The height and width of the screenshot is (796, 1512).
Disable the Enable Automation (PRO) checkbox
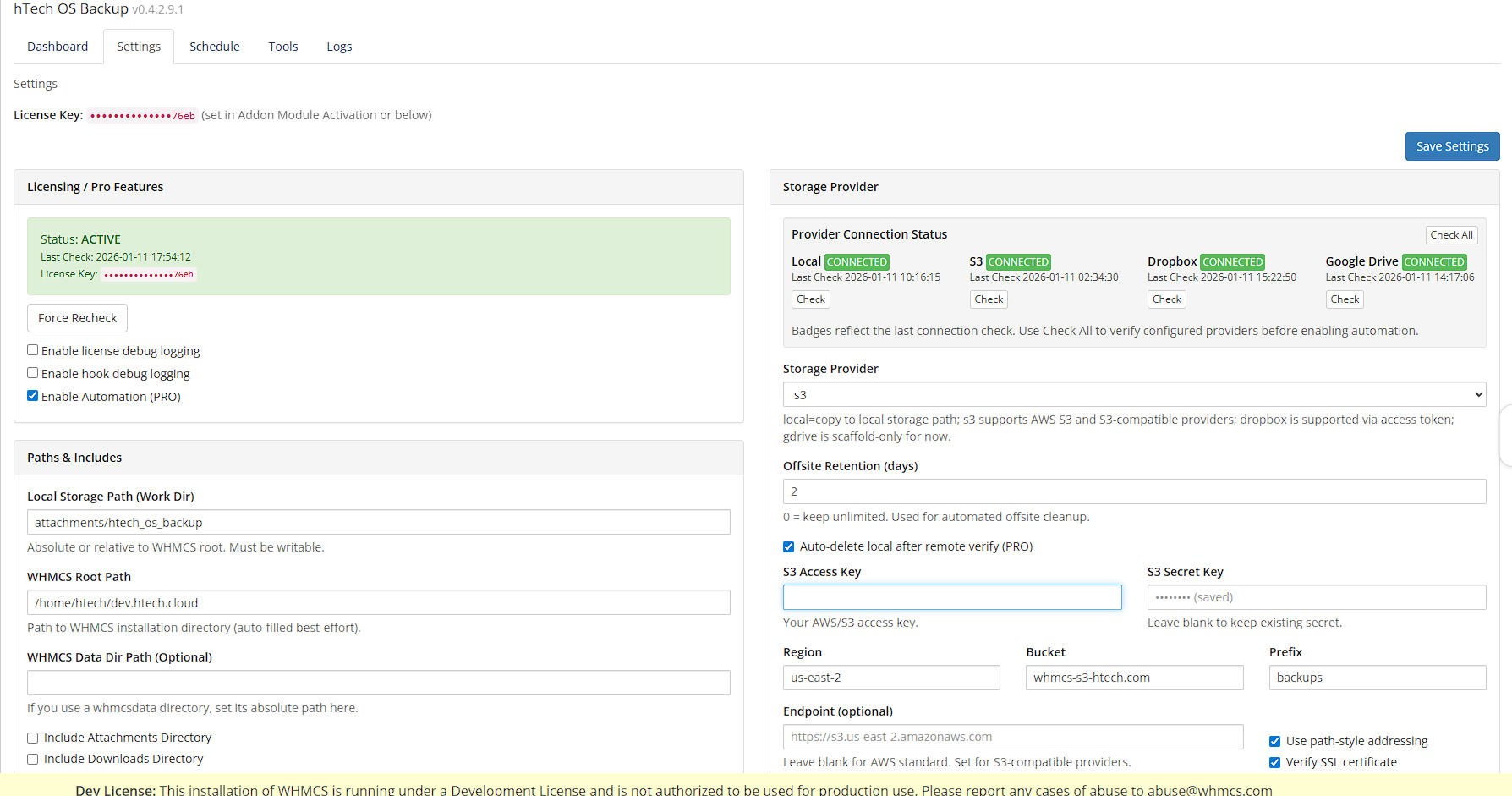33,396
